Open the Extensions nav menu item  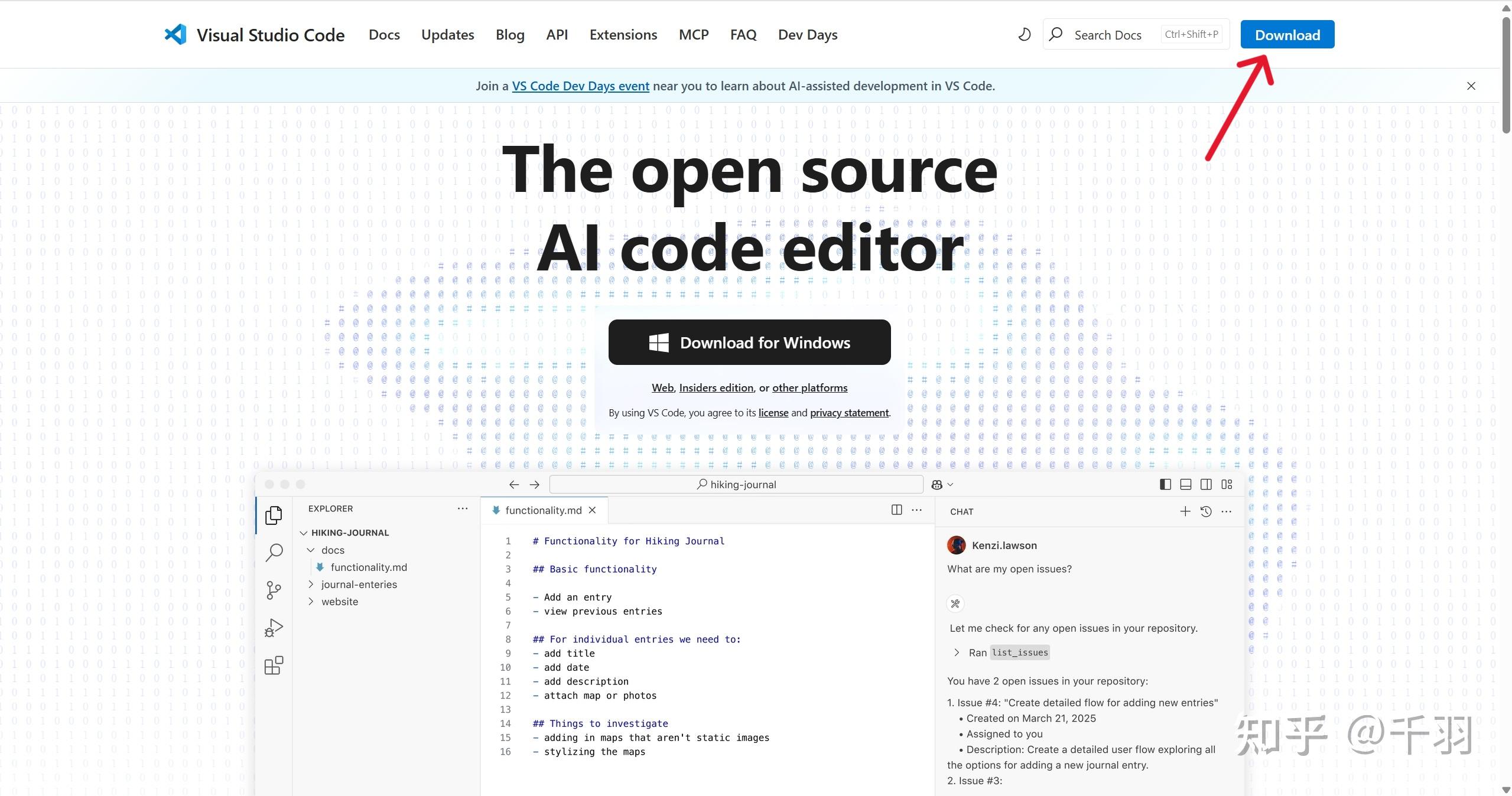click(x=623, y=35)
